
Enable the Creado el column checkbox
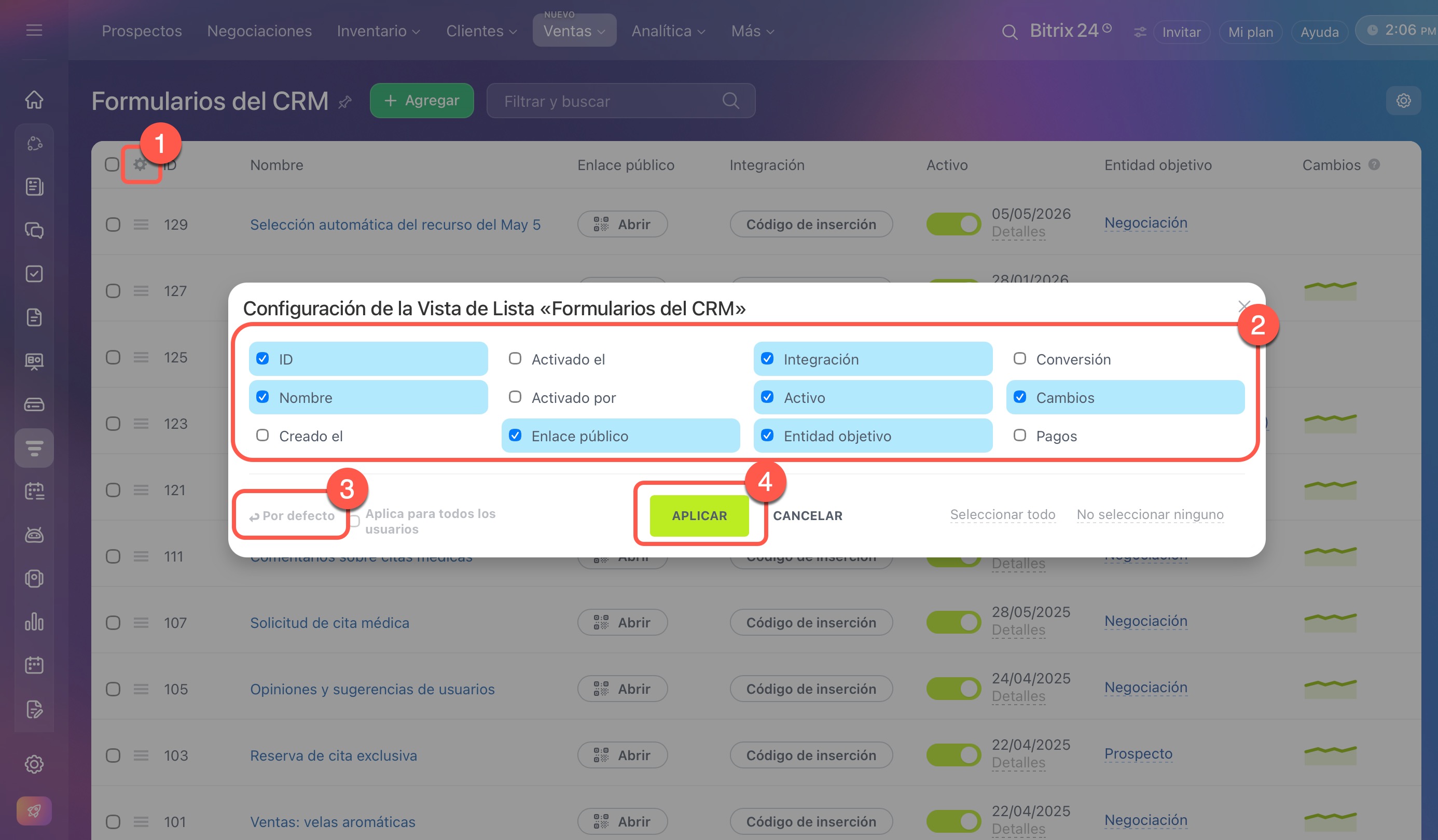coord(262,435)
